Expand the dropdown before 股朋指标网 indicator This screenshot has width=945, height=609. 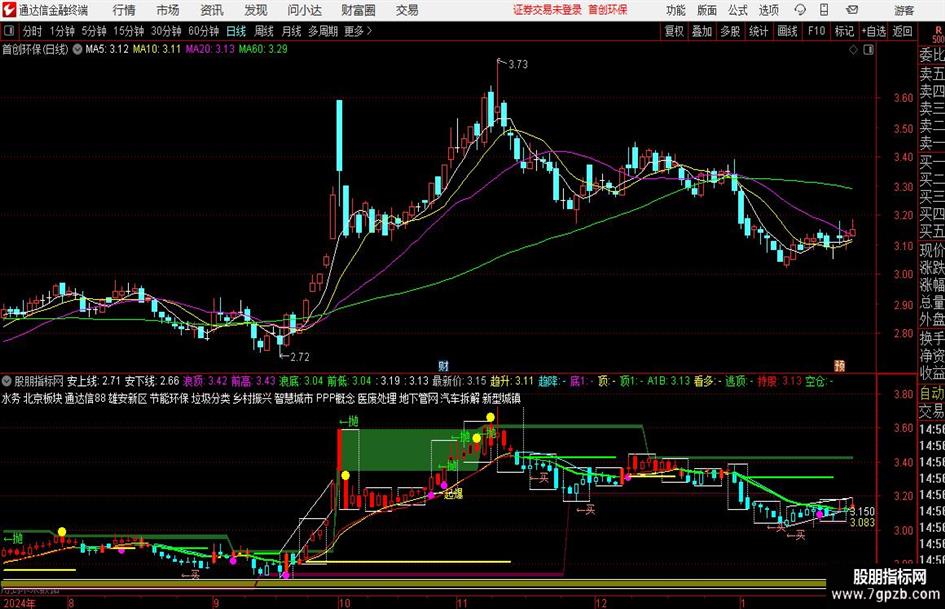pos(7,381)
